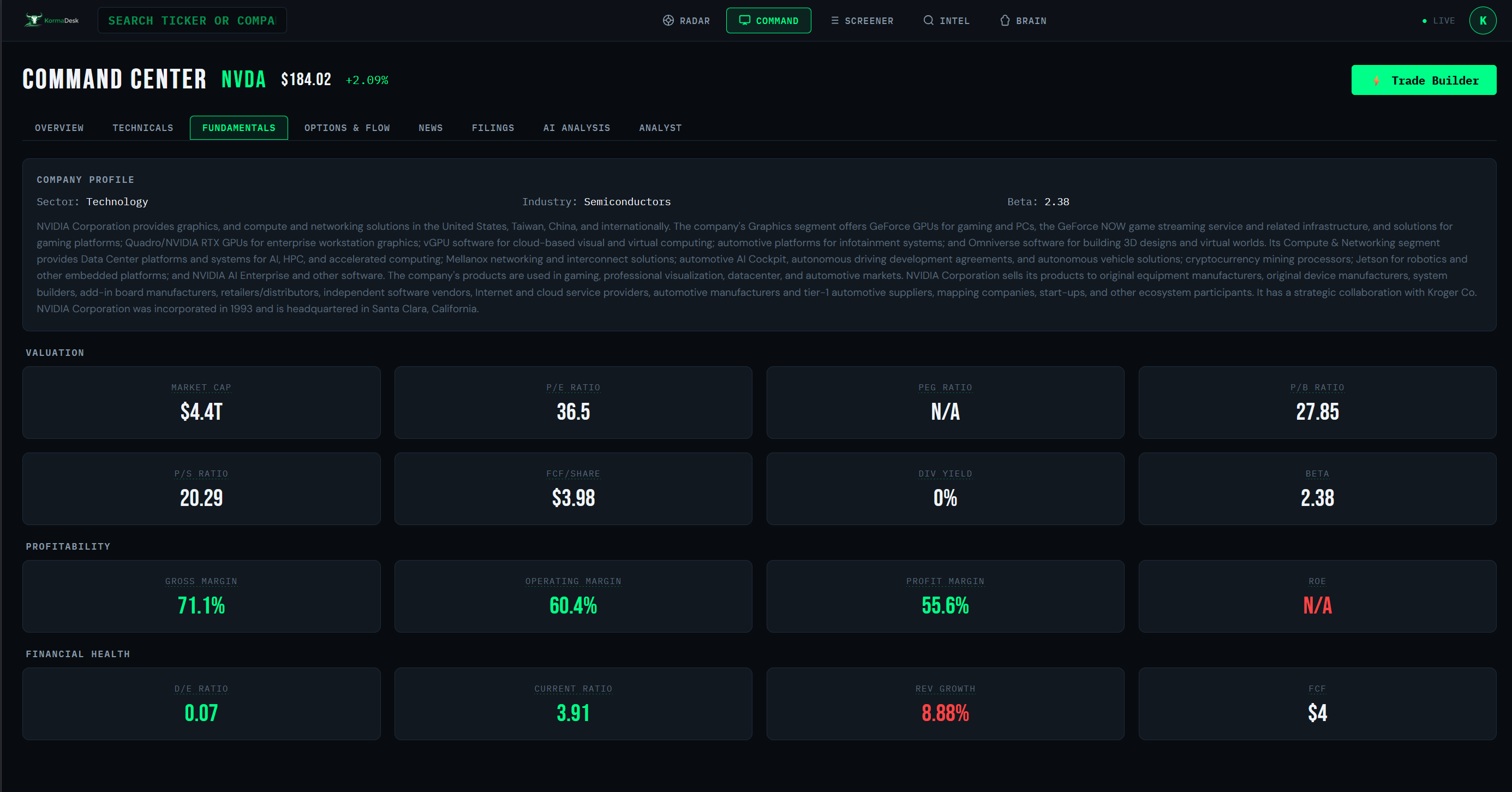Select the AI Analysis tab
This screenshot has width=1512, height=792.
click(576, 128)
